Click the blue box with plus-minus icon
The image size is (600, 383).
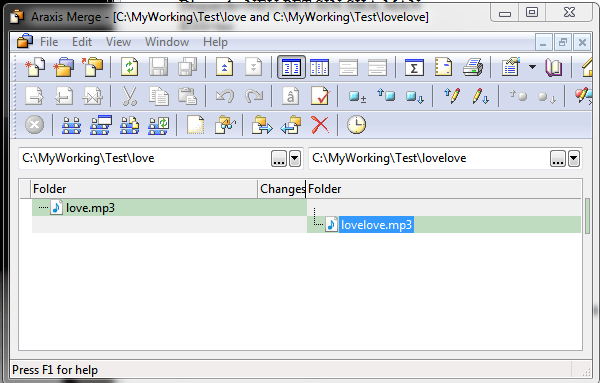(x=357, y=96)
